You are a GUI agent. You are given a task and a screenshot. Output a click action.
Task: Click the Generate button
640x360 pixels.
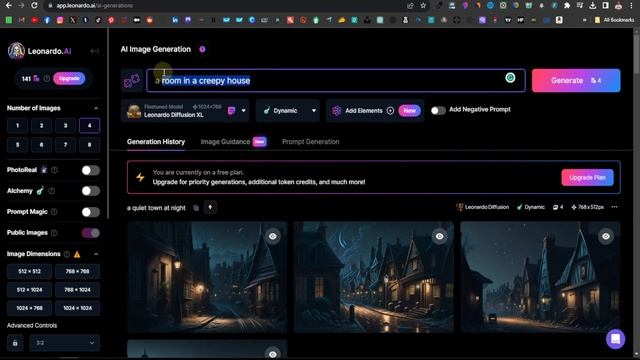pos(576,80)
